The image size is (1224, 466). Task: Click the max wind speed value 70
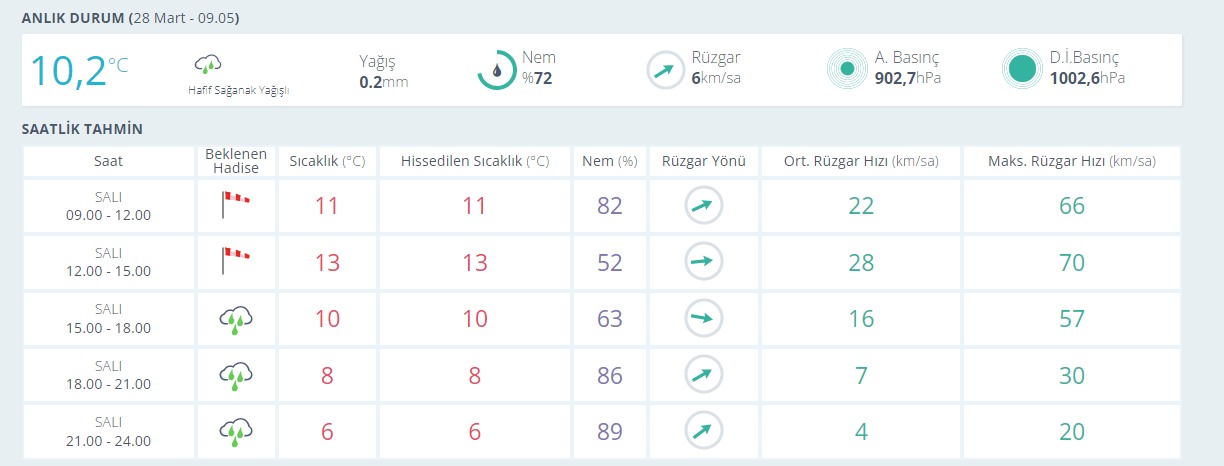click(x=1072, y=262)
